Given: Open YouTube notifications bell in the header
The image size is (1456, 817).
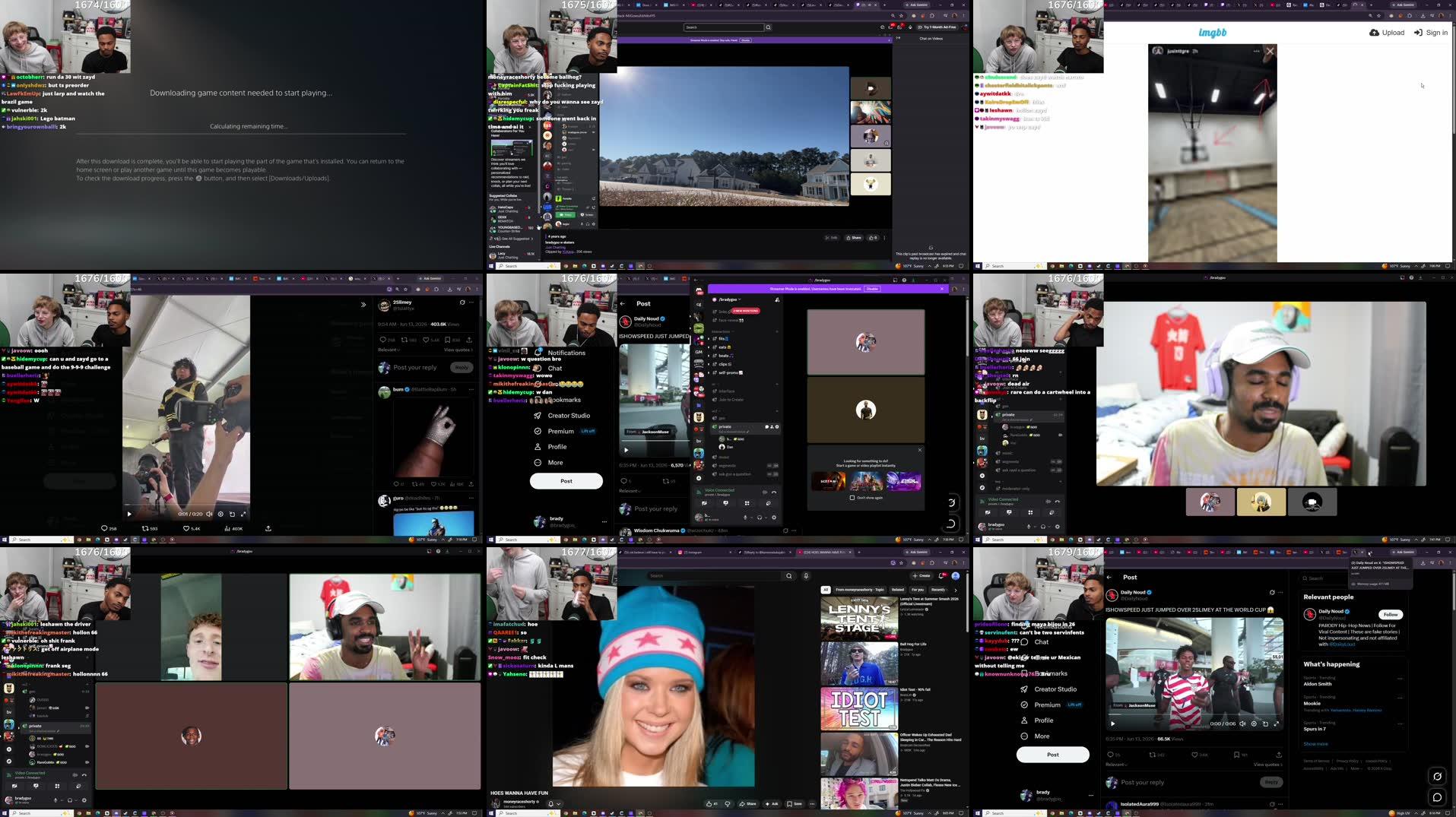Looking at the screenshot, I should pos(943,576).
